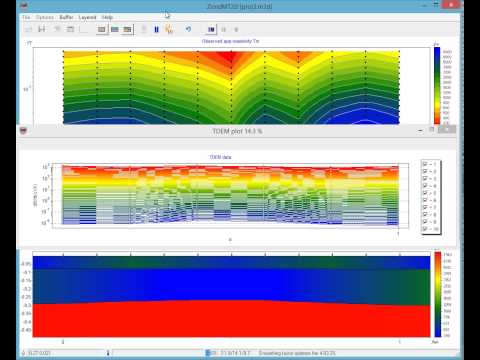
Task: Open the Options menu
Action: coord(45,17)
